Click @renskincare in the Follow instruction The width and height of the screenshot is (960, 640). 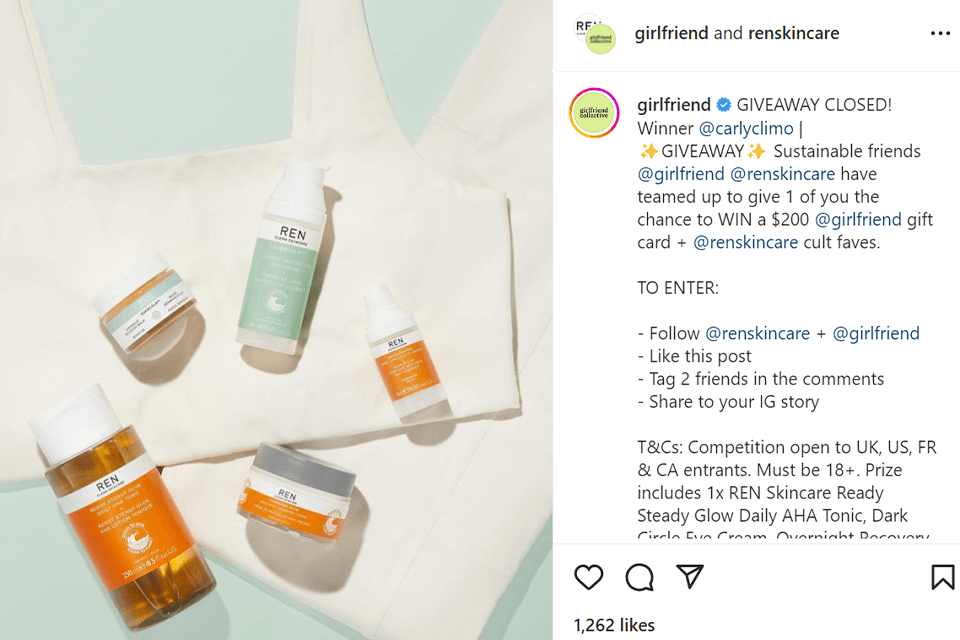point(757,333)
